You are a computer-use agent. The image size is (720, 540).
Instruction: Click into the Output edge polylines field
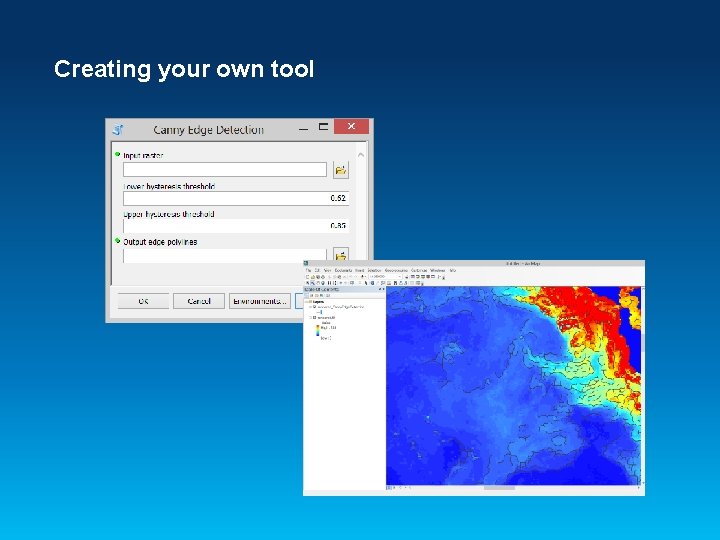[x=225, y=256]
